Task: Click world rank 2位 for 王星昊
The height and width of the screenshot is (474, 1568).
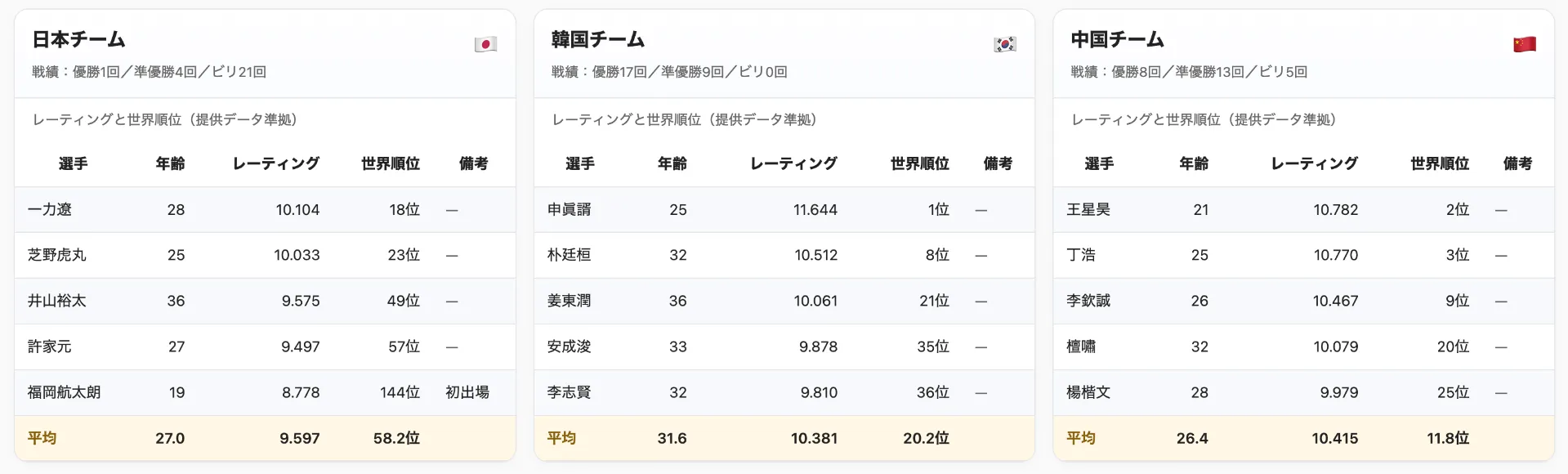Action: (1458, 210)
